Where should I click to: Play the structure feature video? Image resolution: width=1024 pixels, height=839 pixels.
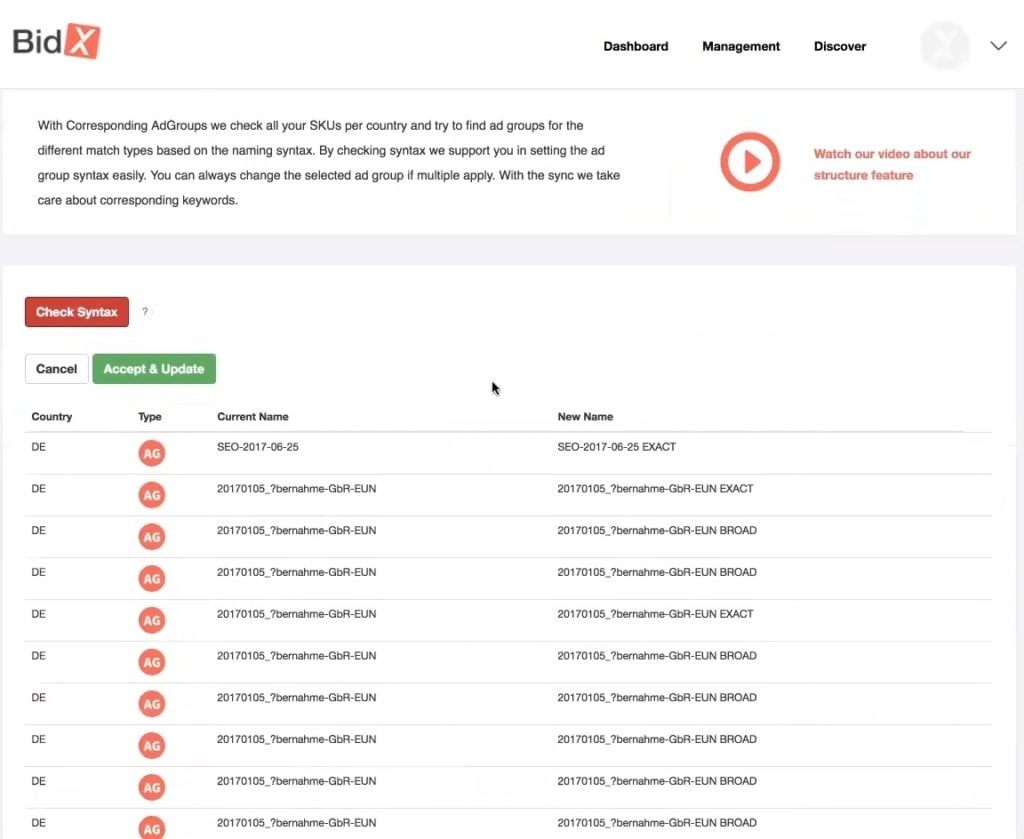(x=750, y=161)
